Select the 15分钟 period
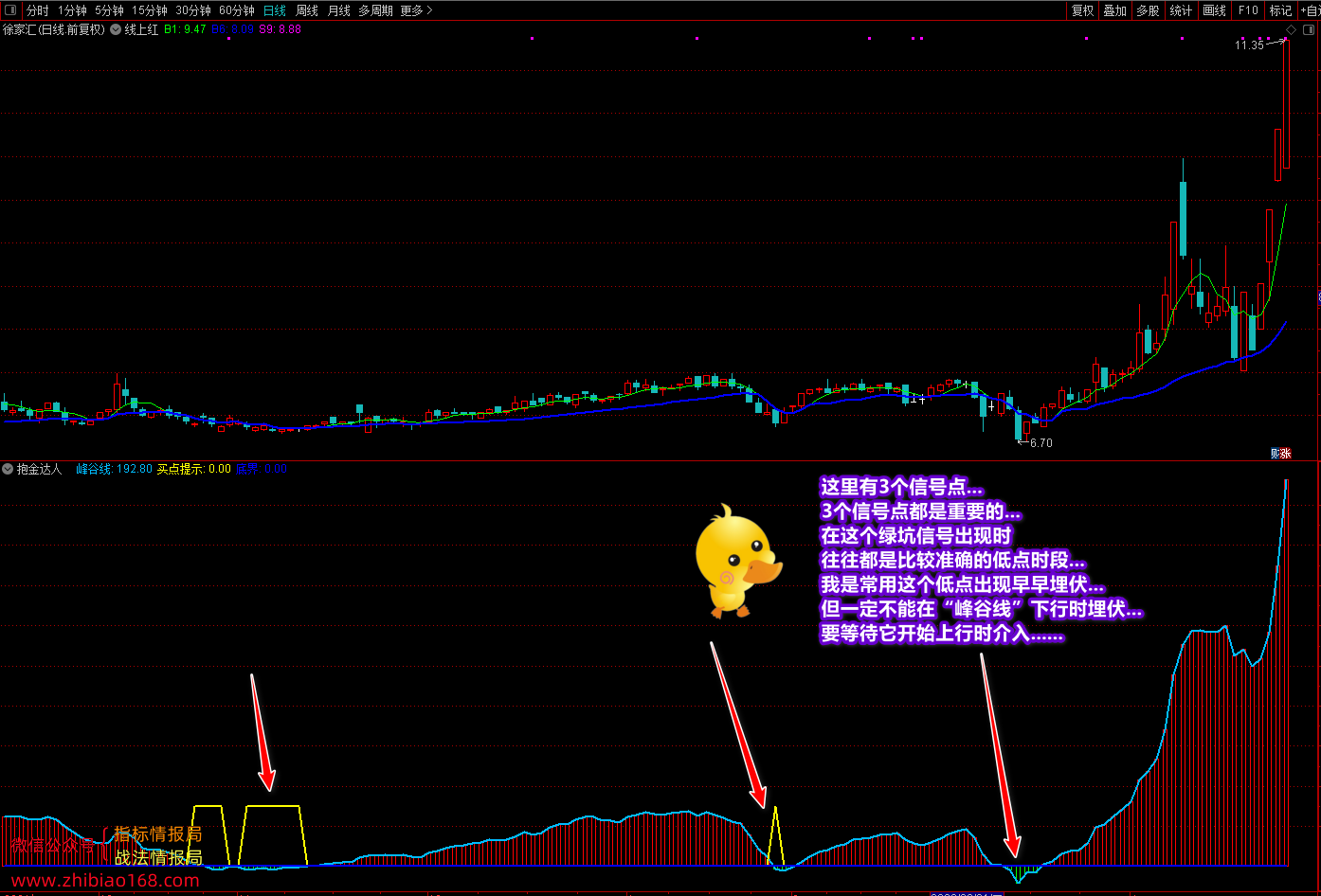The image size is (1321, 896). [x=149, y=10]
